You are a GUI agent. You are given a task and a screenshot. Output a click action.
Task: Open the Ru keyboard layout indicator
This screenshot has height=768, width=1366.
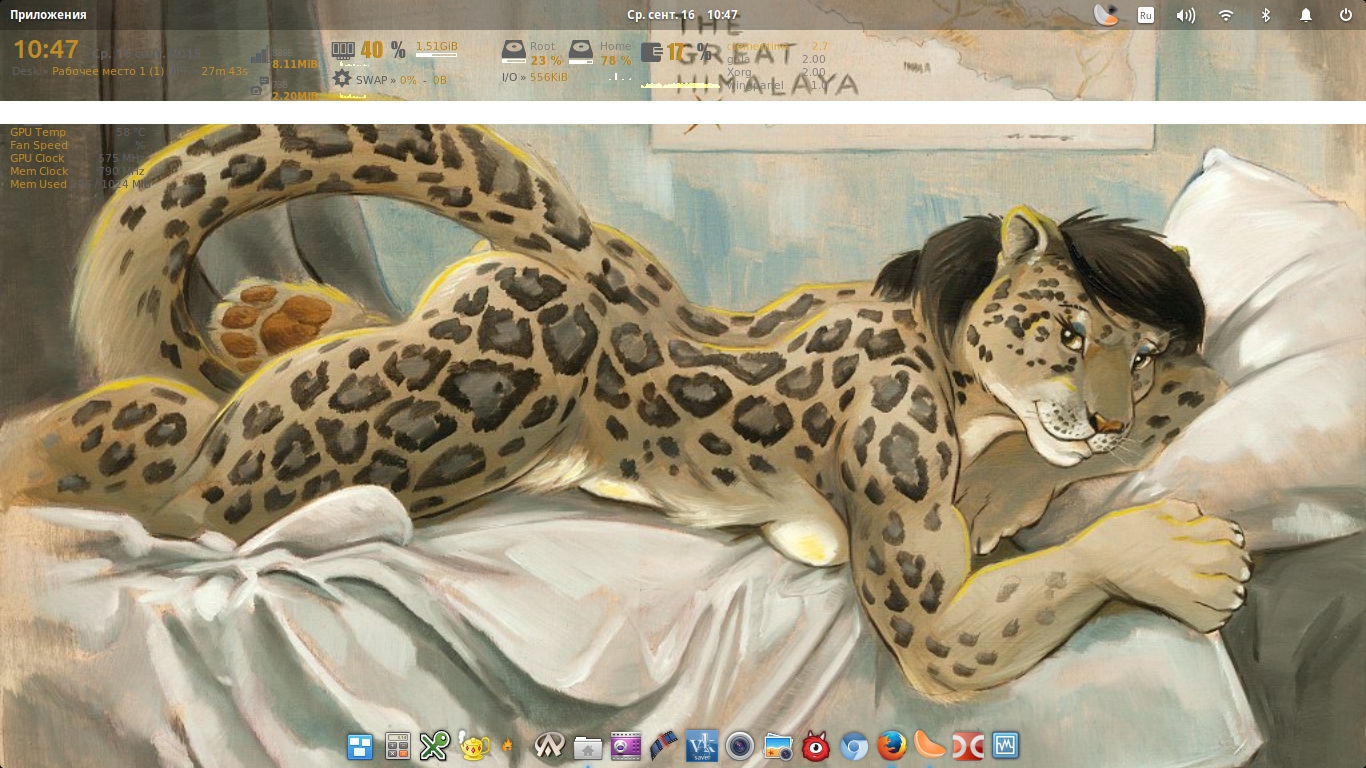pyautogui.click(x=1146, y=15)
